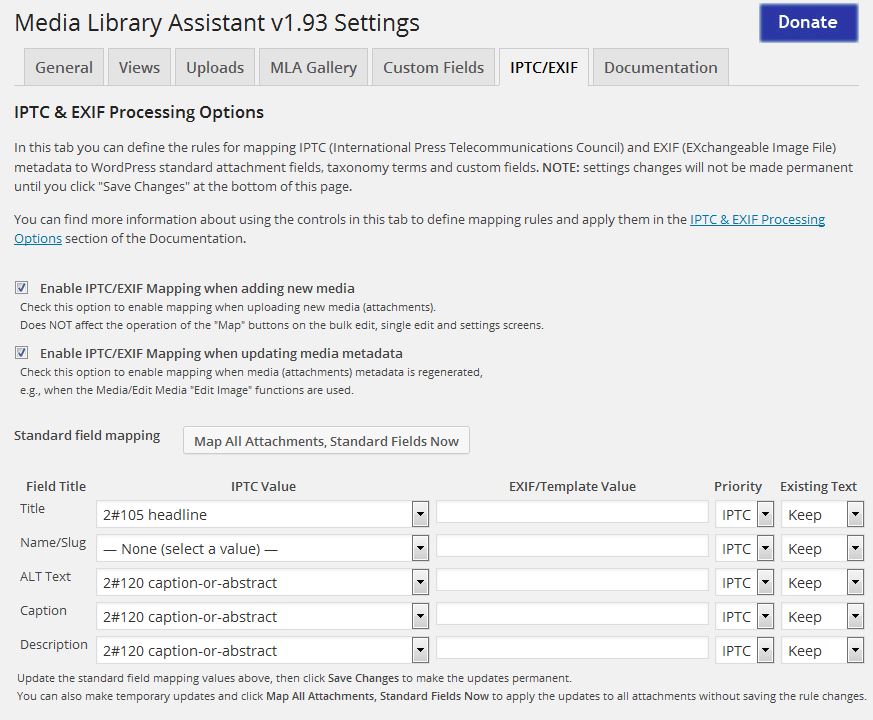Image resolution: width=873 pixels, height=720 pixels.
Task: Click the Media Library Assistant v1.93 Settings title
Action: point(217,23)
